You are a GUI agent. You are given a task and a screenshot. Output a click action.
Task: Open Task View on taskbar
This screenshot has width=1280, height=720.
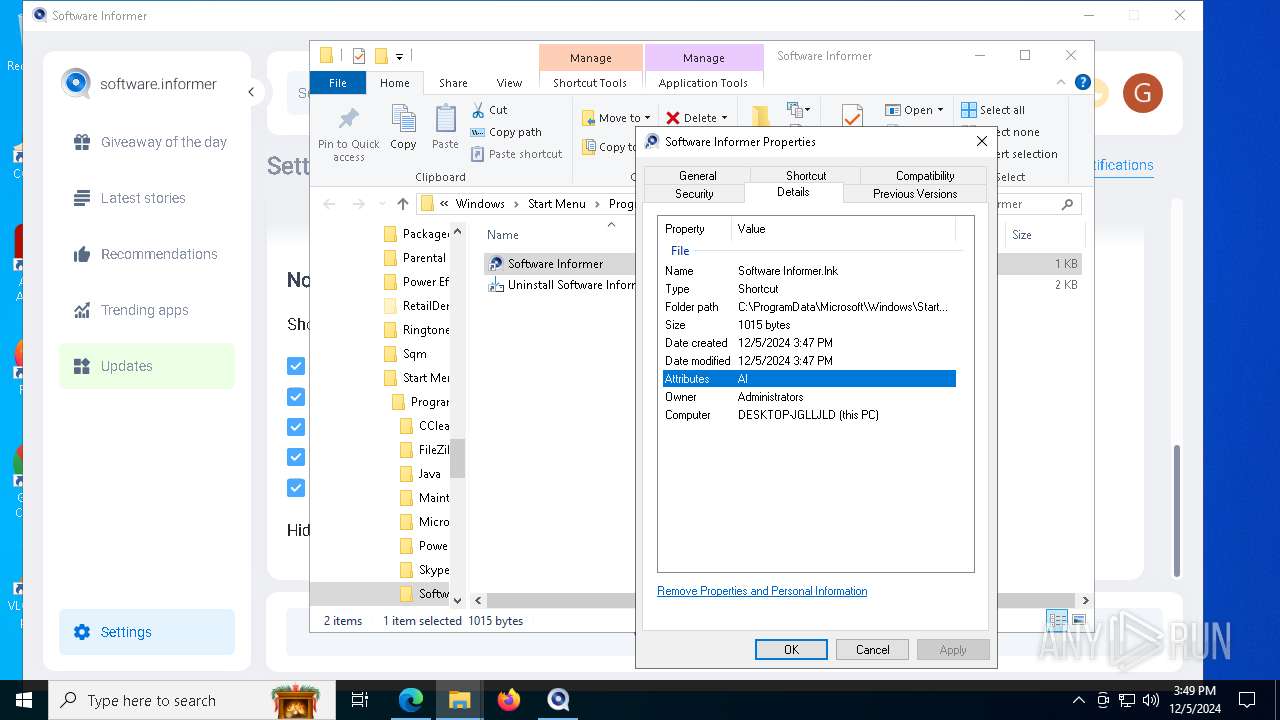click(x=360, y=700)
